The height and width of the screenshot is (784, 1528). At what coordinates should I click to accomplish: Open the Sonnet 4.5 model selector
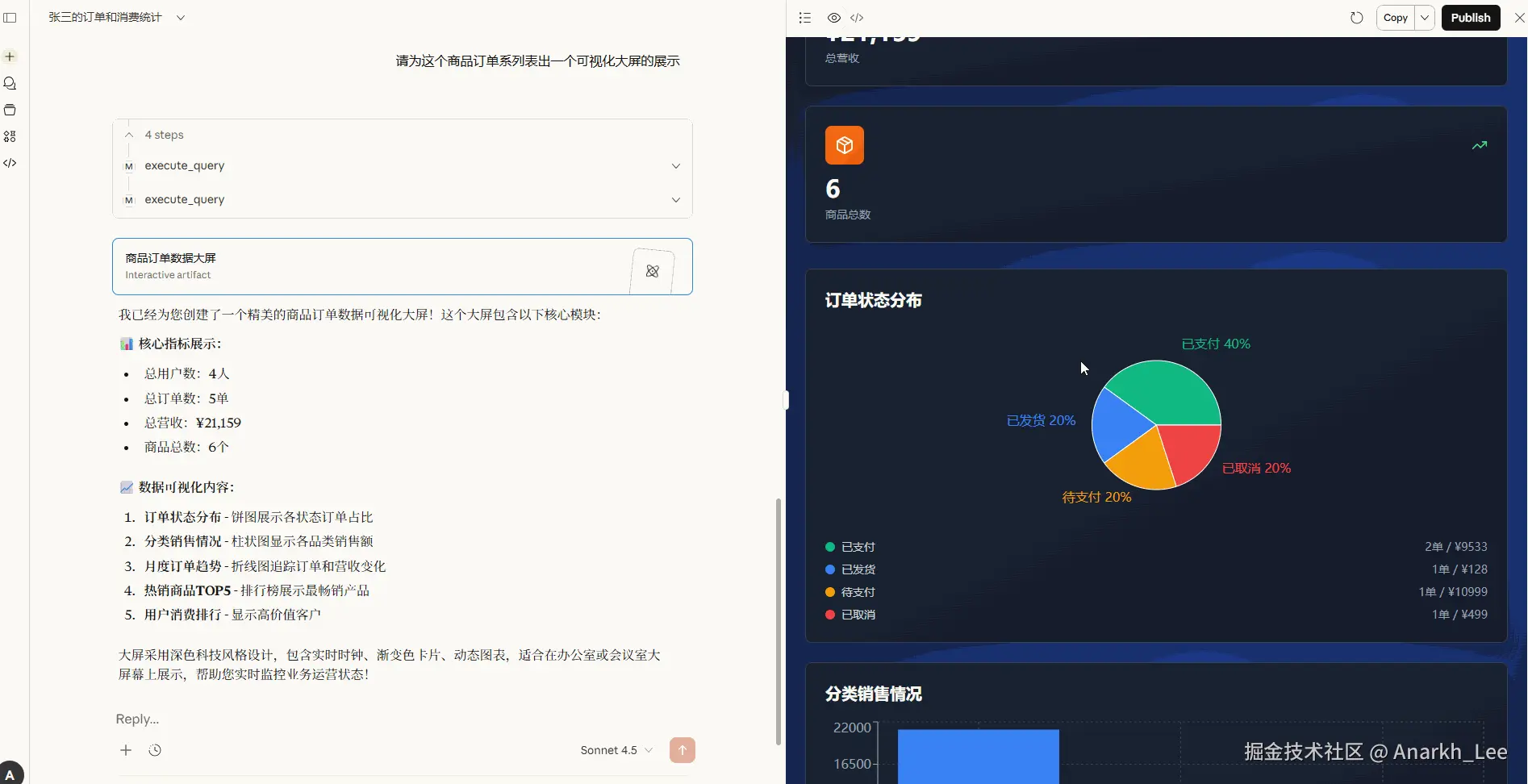click(616, 750)
